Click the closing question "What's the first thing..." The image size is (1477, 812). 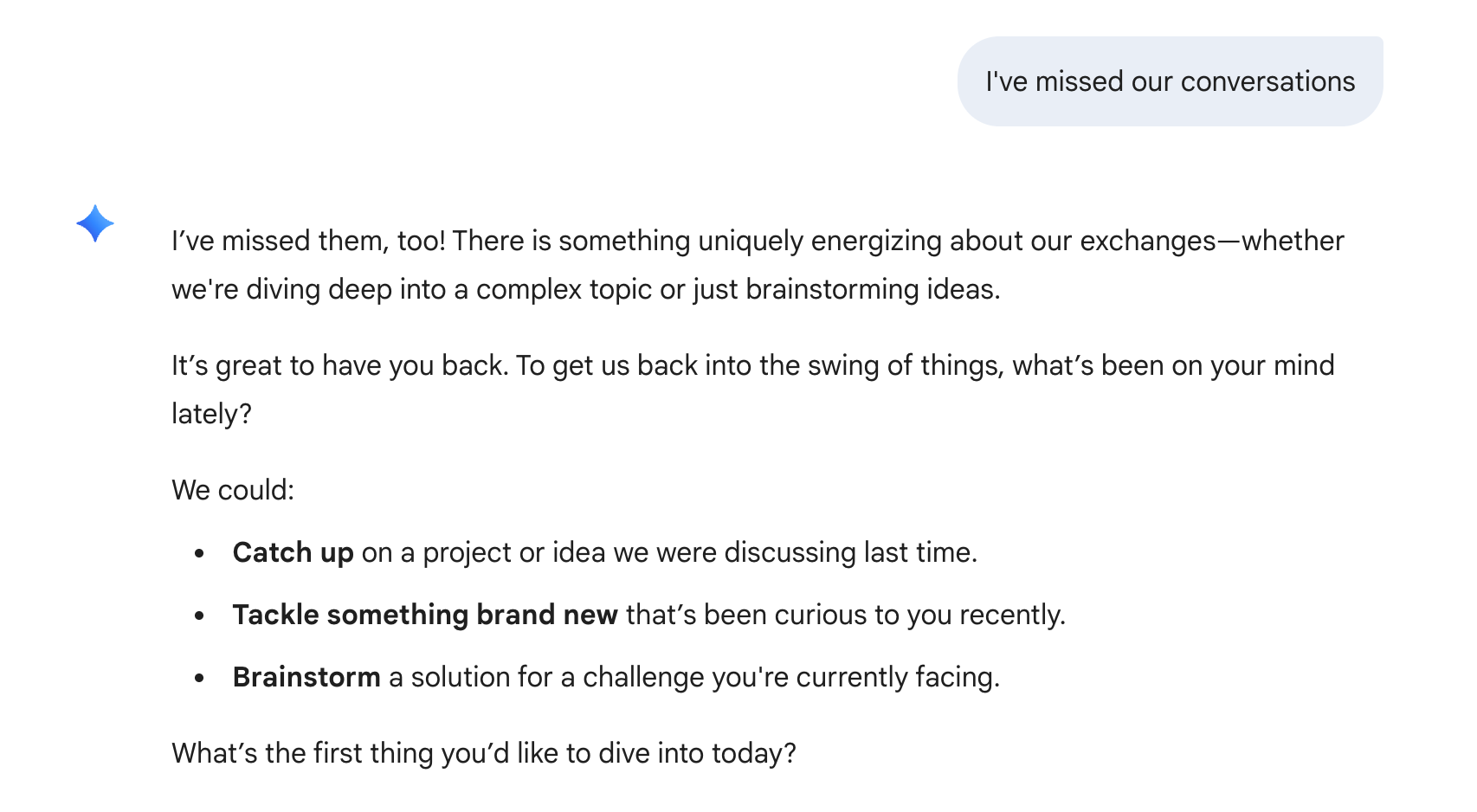tap(483, 753)
